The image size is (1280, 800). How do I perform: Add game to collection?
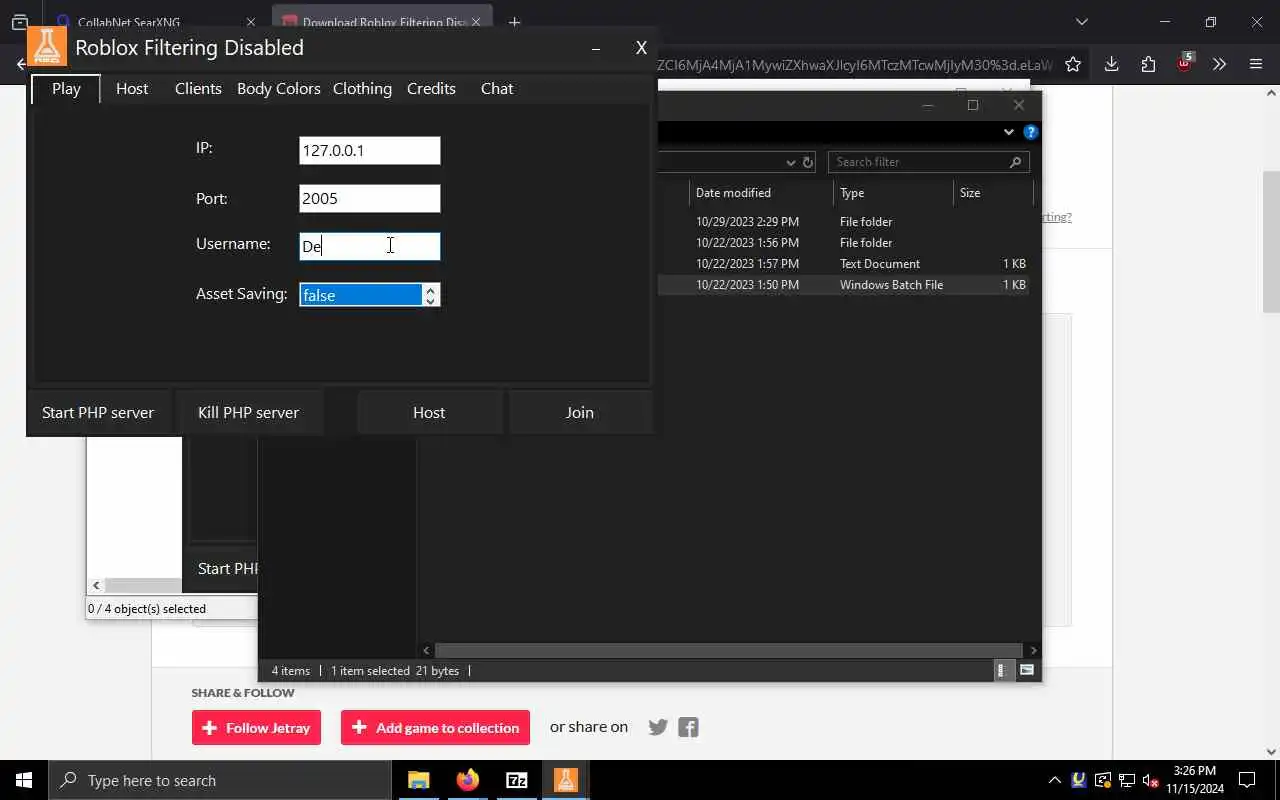point(435,728)
